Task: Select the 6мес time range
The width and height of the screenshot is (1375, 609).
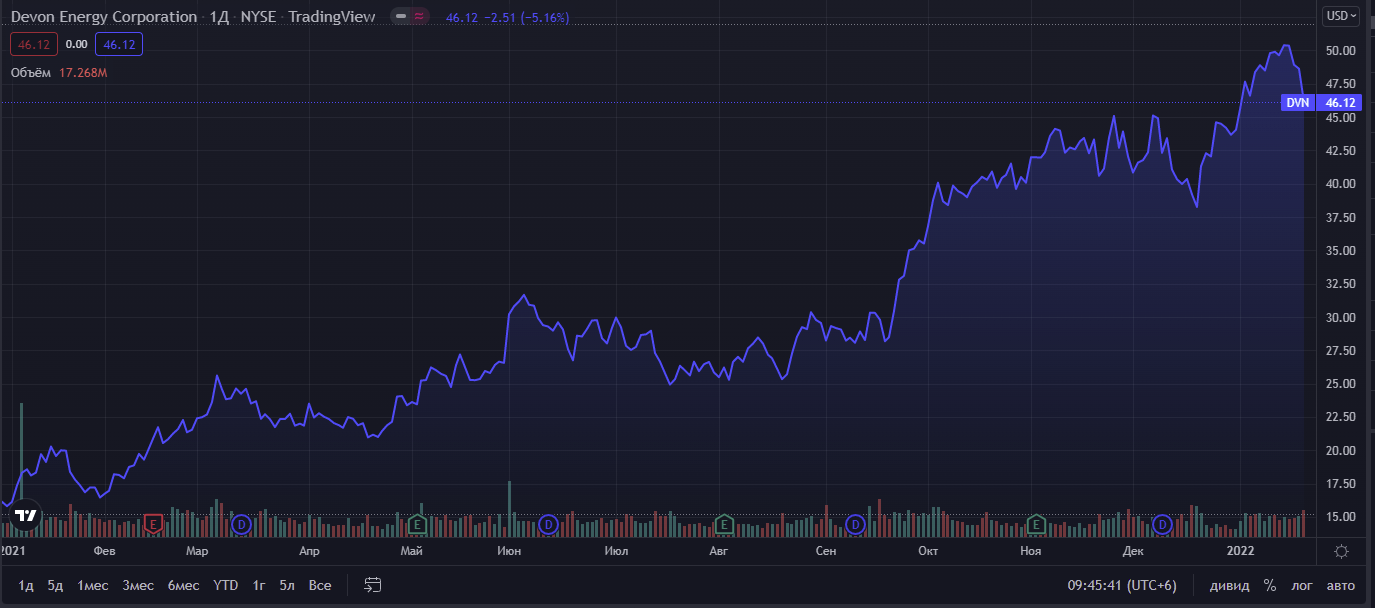Action: [183, 585]
